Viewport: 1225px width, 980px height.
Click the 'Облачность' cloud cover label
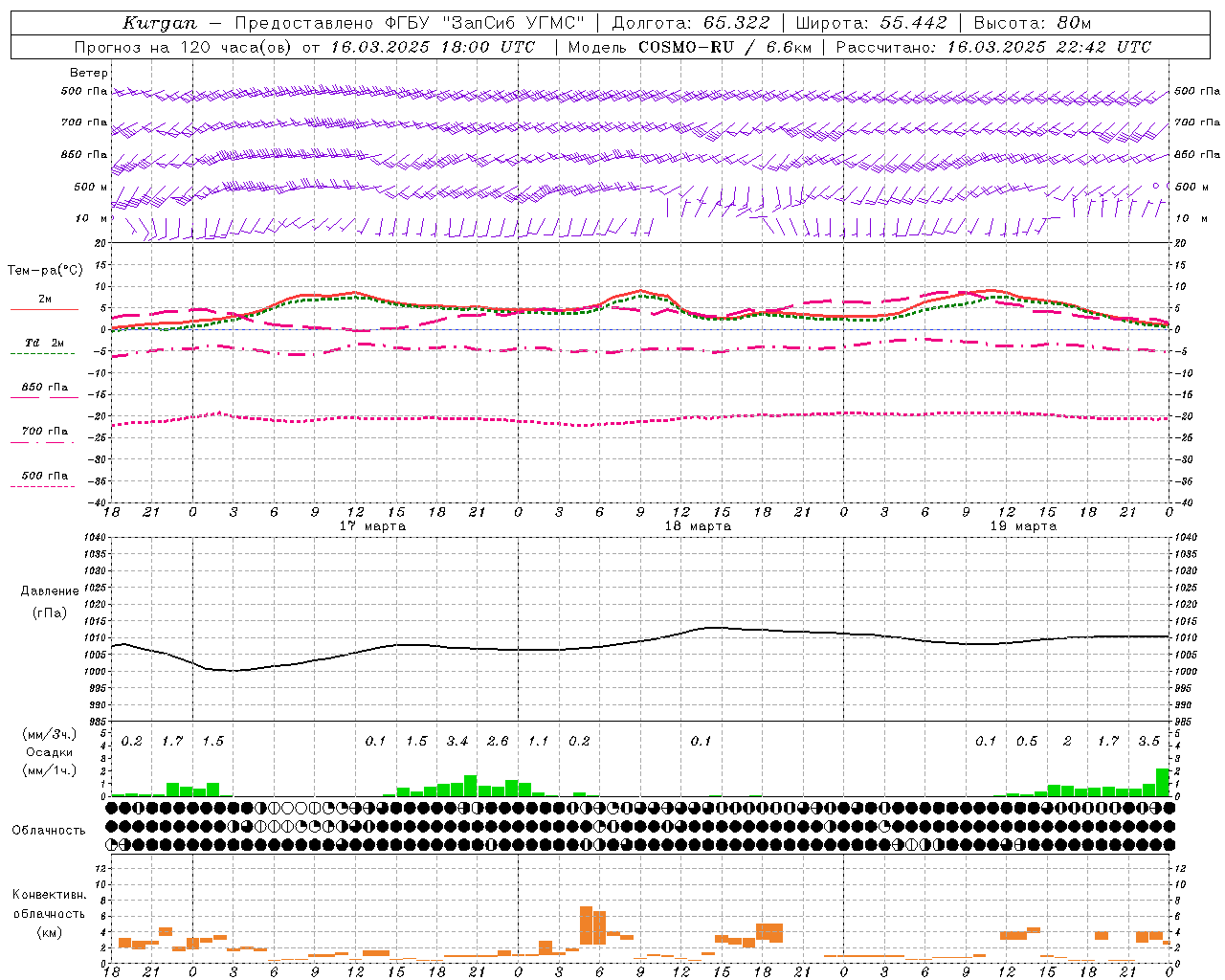point(49,831)
